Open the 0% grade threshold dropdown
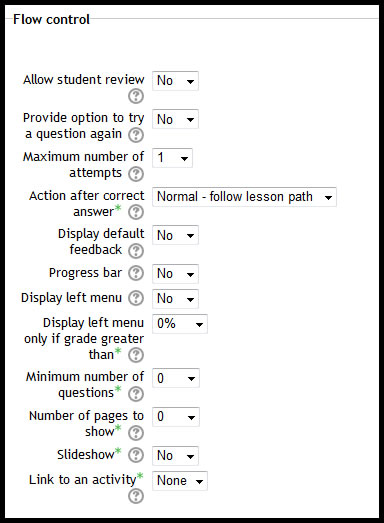The image size is (384, 523). pyautogui.click(x=180, y=324)
